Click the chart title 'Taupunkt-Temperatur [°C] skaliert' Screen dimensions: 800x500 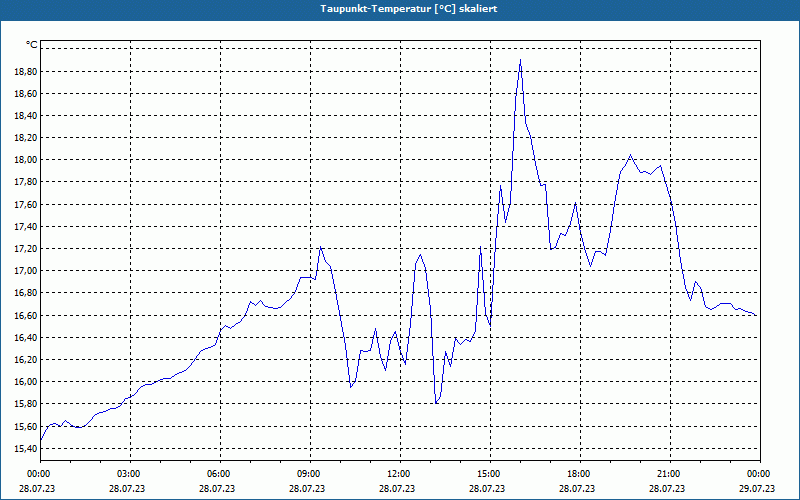(409, 9)
